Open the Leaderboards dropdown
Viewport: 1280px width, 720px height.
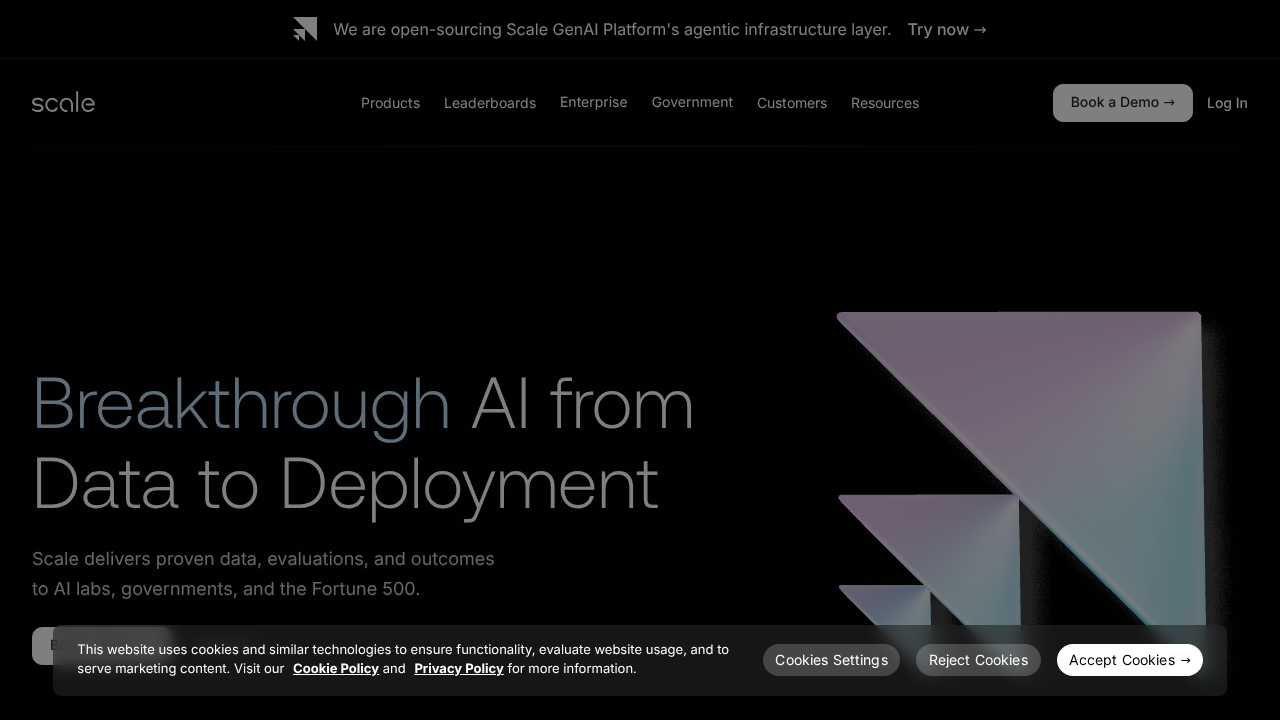490,103
